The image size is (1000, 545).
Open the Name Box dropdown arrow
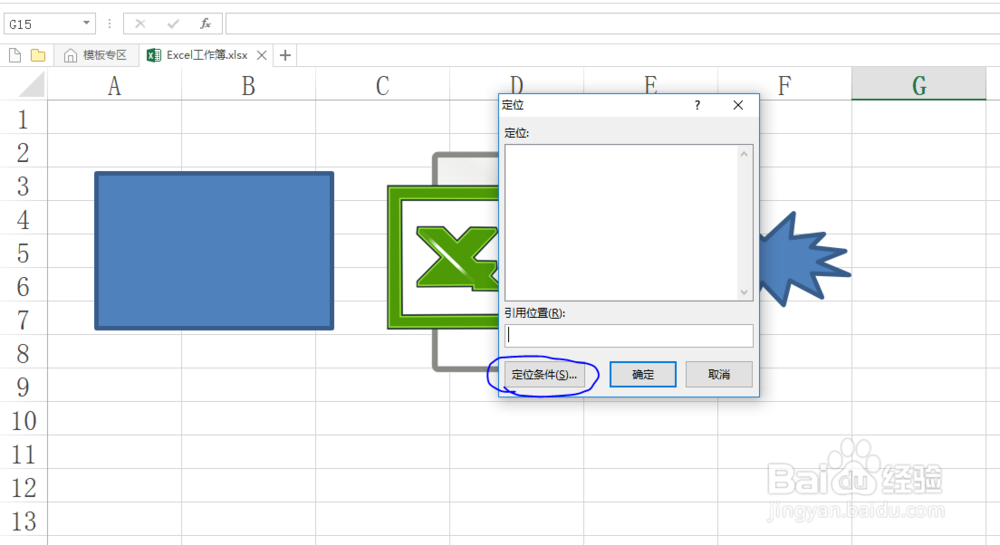(x=86, y=24)
